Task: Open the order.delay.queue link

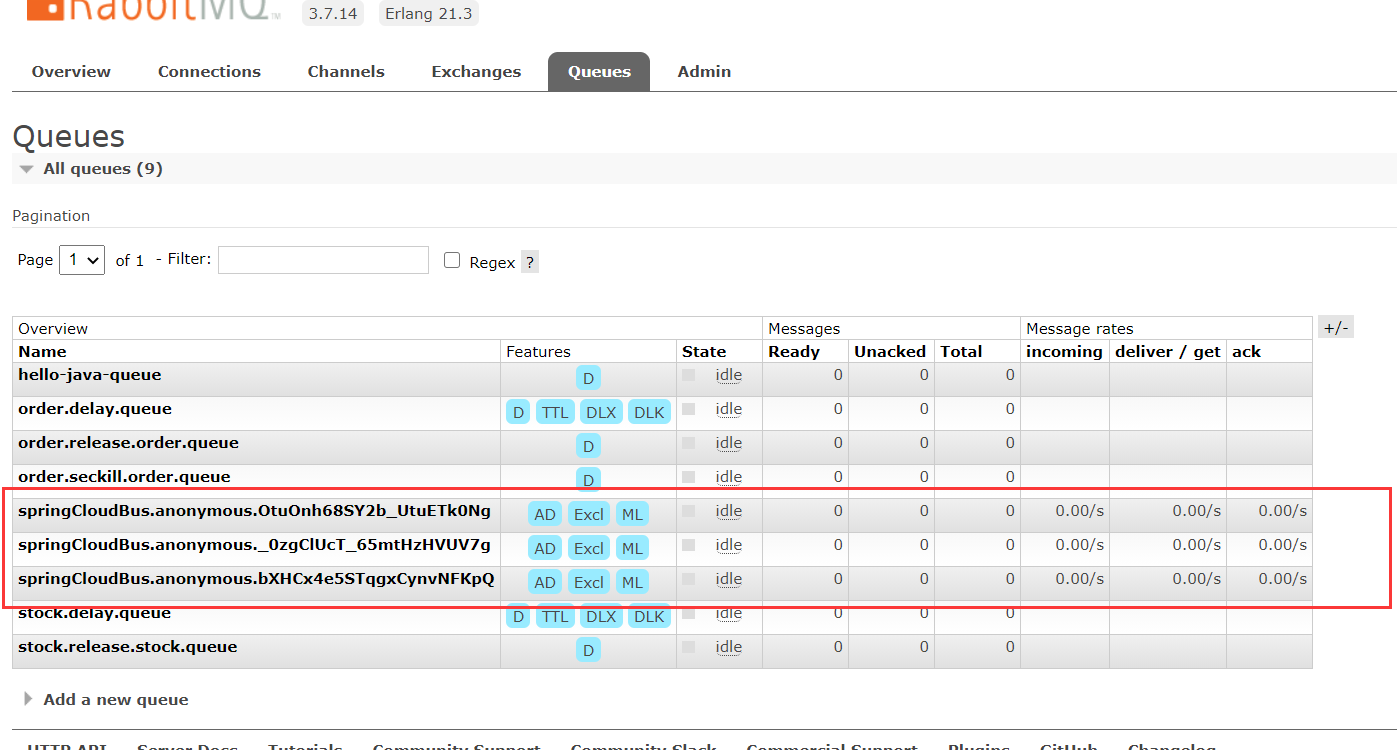Action: 95,409
